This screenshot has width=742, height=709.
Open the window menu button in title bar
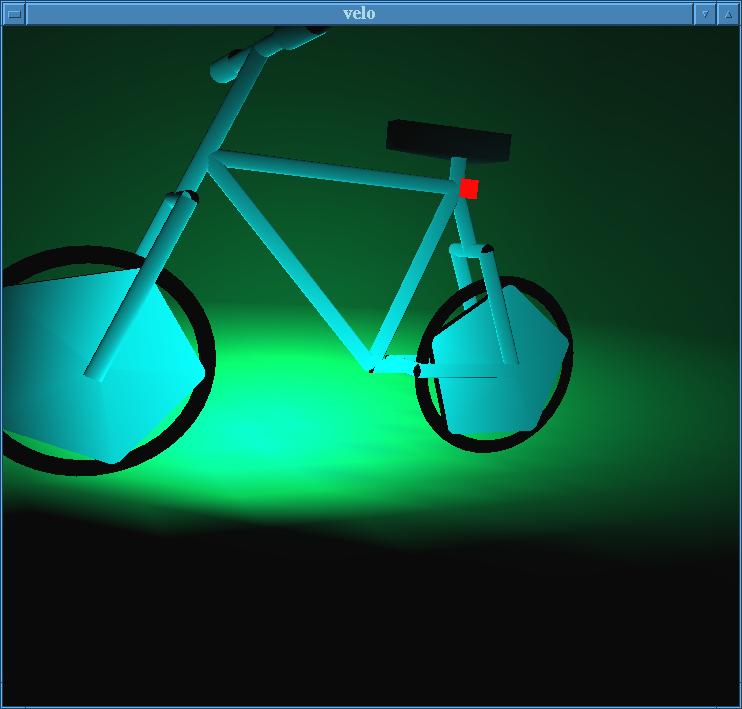(14, 14)
